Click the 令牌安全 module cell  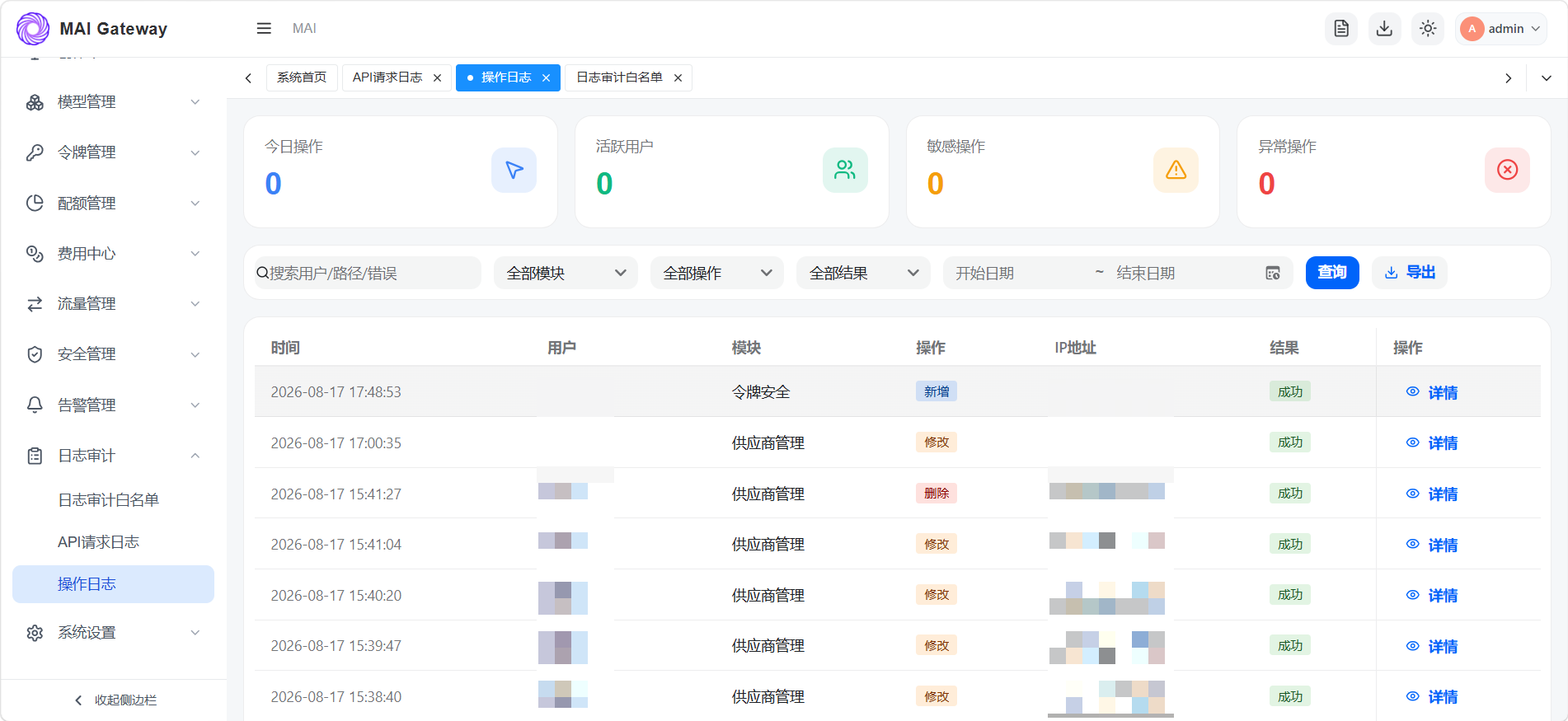tap(761, 392)
